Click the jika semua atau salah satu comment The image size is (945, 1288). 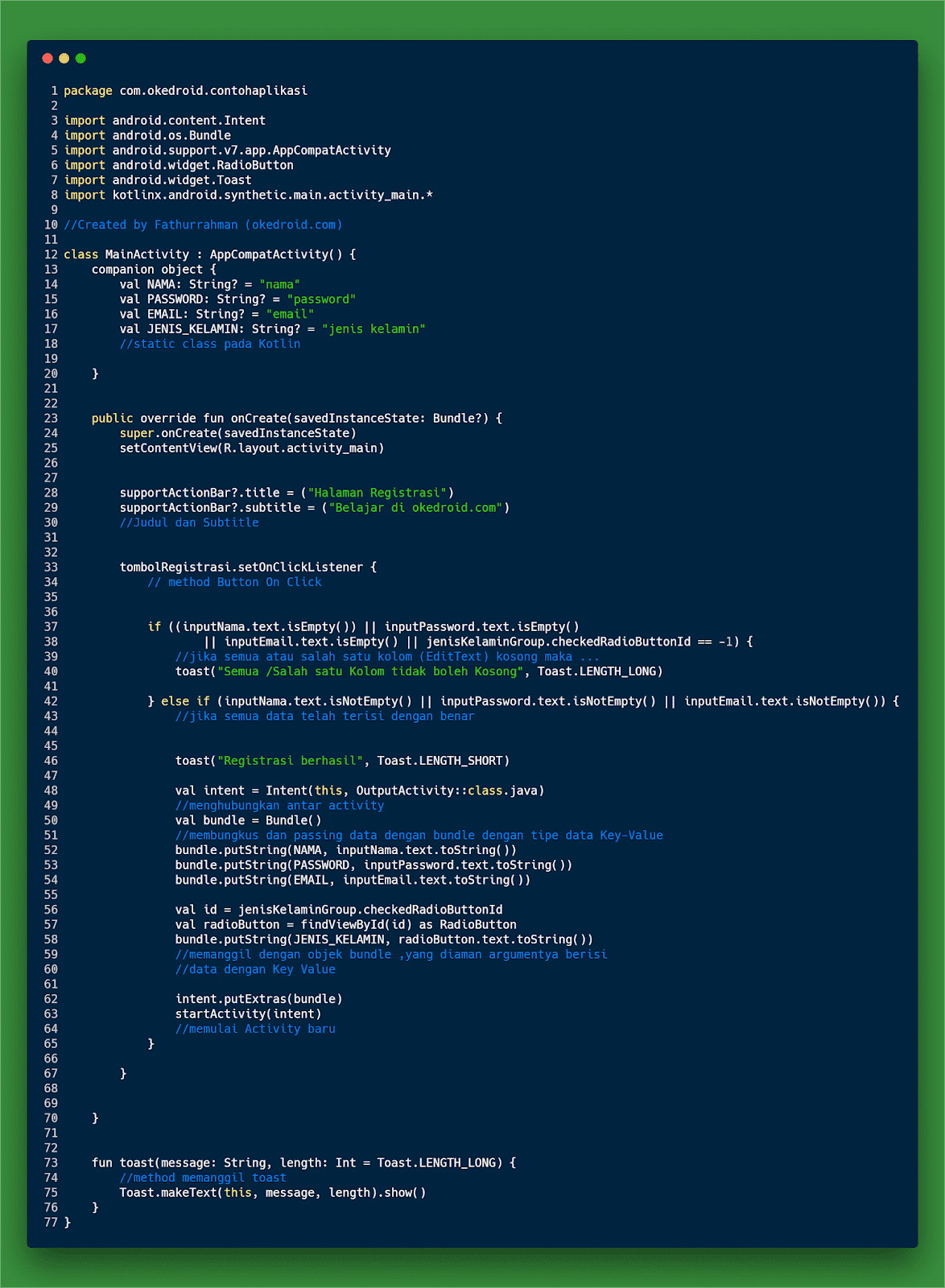(x=387, y=657)
